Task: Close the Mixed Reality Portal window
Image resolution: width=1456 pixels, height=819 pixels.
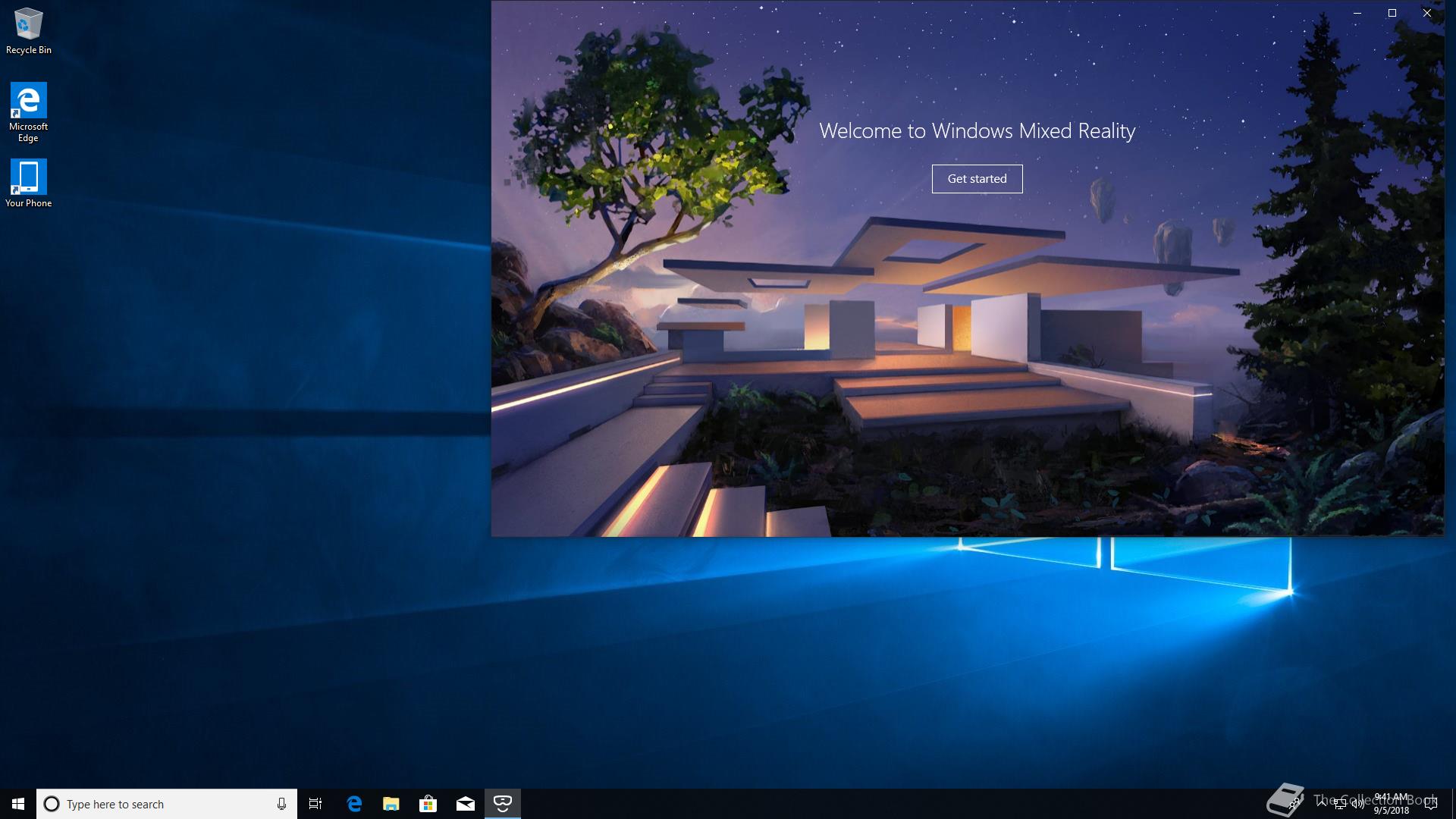Action: coord(1427,13)
